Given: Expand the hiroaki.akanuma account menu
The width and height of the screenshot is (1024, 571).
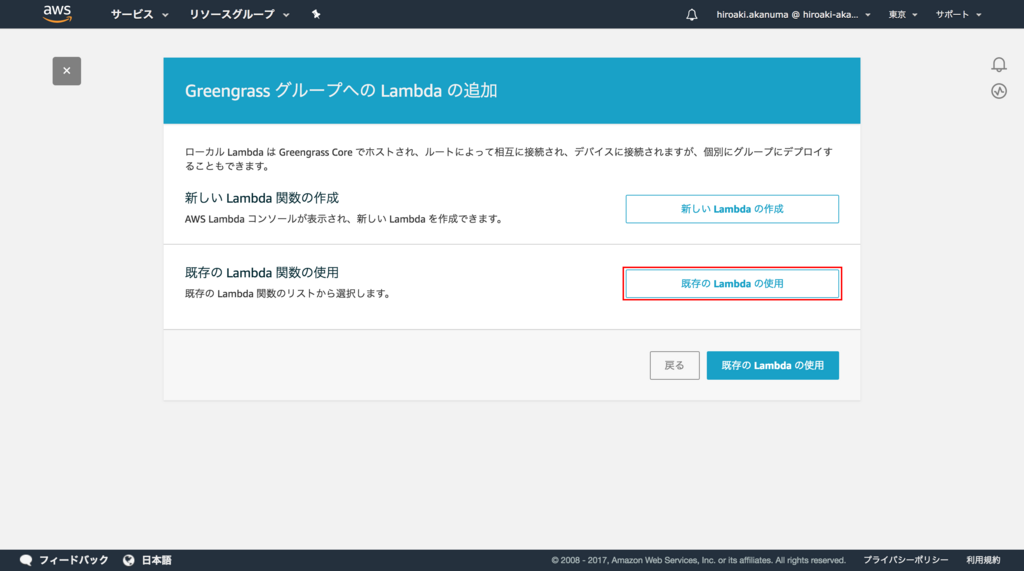Looking at the screenshot, I should point(793,14).
